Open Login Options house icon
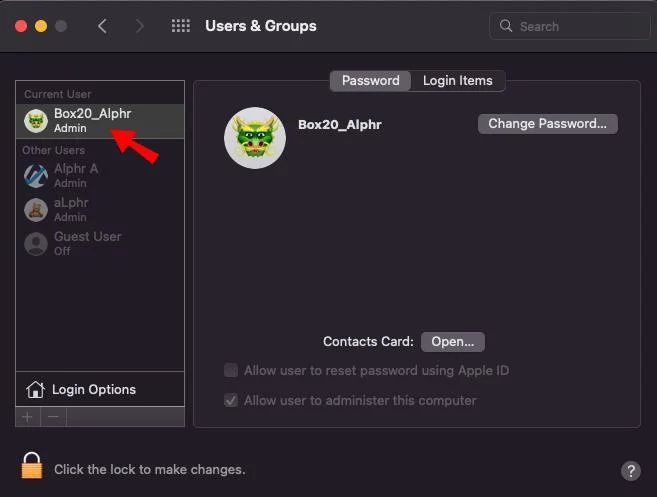Viewport: 657px width, 497px height. pyautogui.click(x=36, y=390)
